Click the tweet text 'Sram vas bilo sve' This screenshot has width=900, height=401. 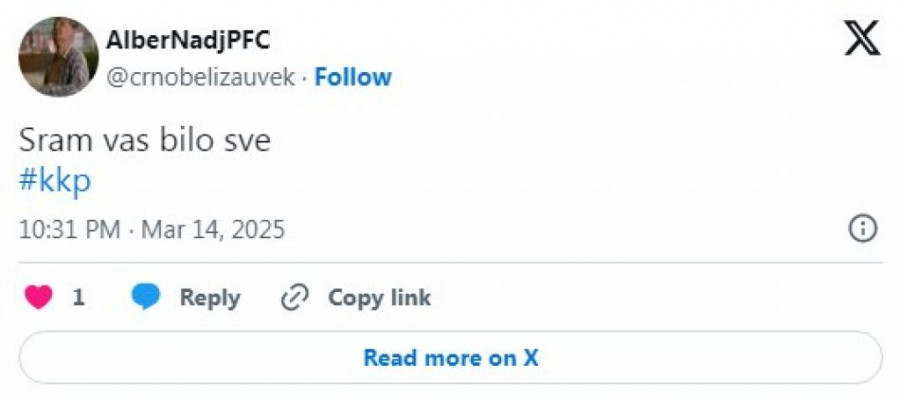coord(145,141)
